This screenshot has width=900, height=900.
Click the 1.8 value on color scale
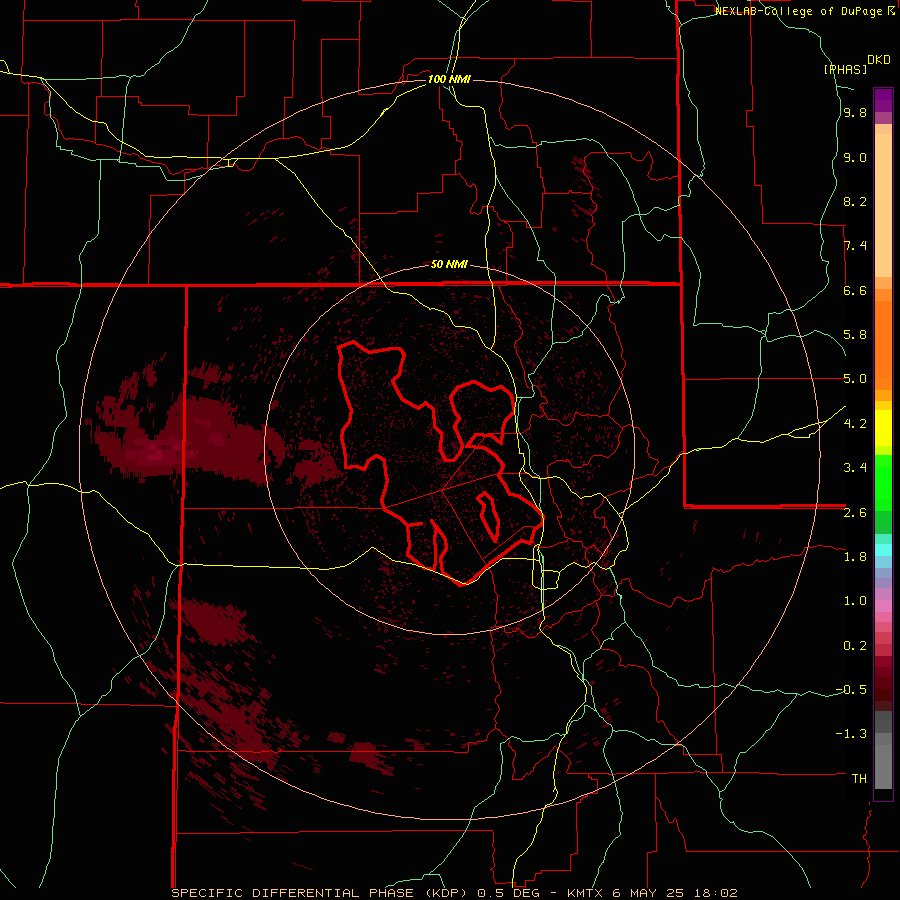click(x=855, y=557)
